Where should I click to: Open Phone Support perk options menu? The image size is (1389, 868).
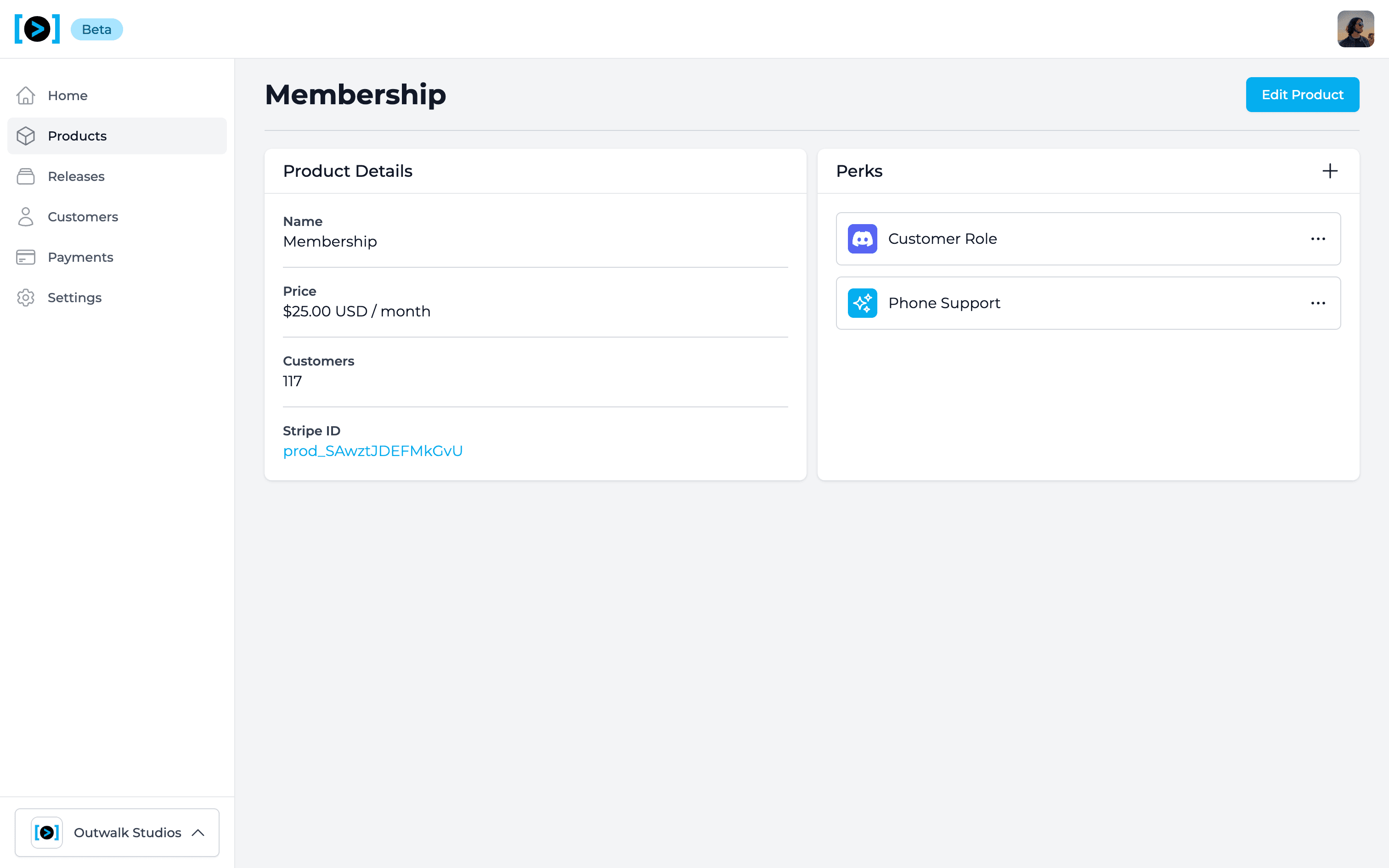click(x=1318, y=303)
